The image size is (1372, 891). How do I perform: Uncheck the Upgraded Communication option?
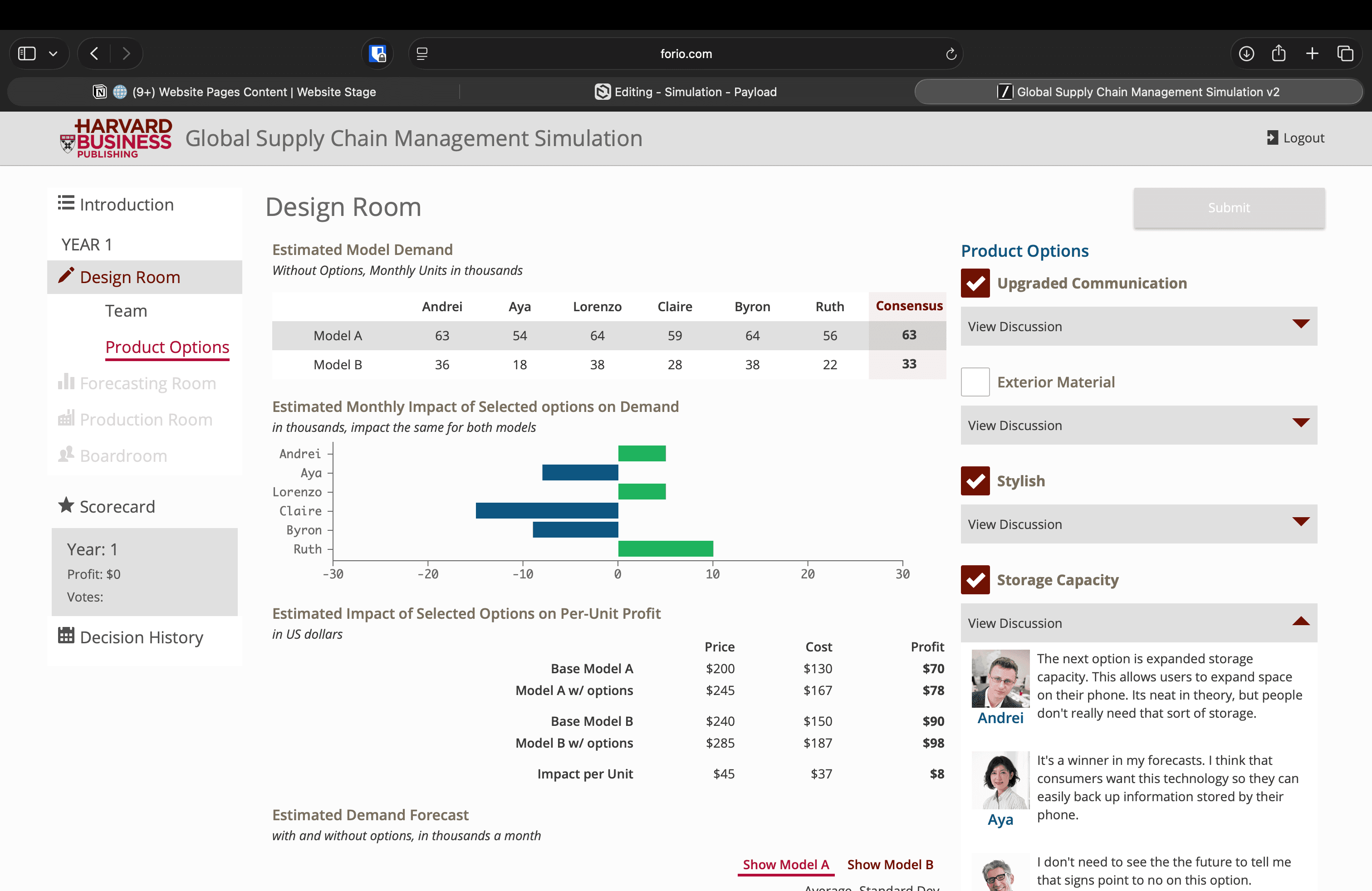[x=975, y=283]
